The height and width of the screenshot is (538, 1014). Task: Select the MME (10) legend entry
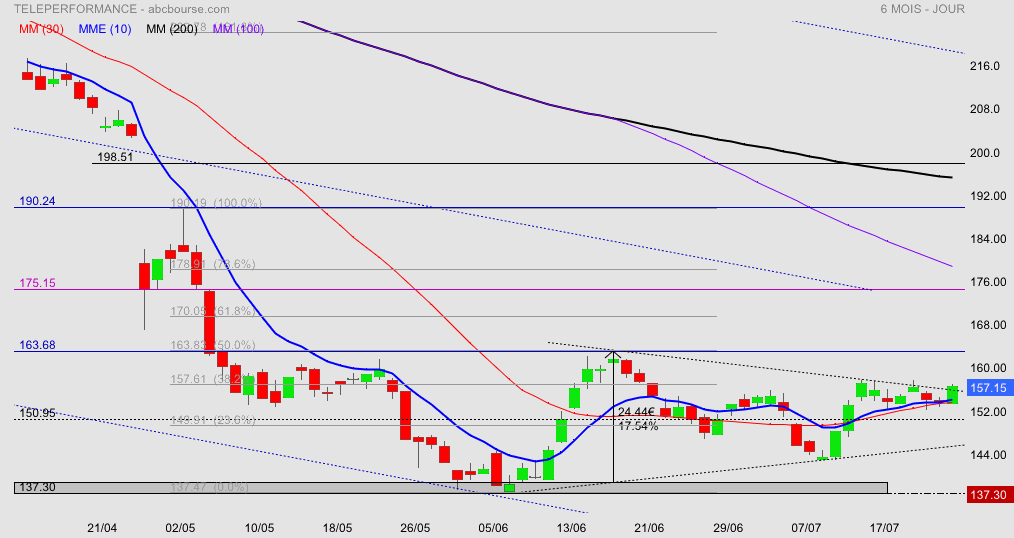(x=105, y=29)
